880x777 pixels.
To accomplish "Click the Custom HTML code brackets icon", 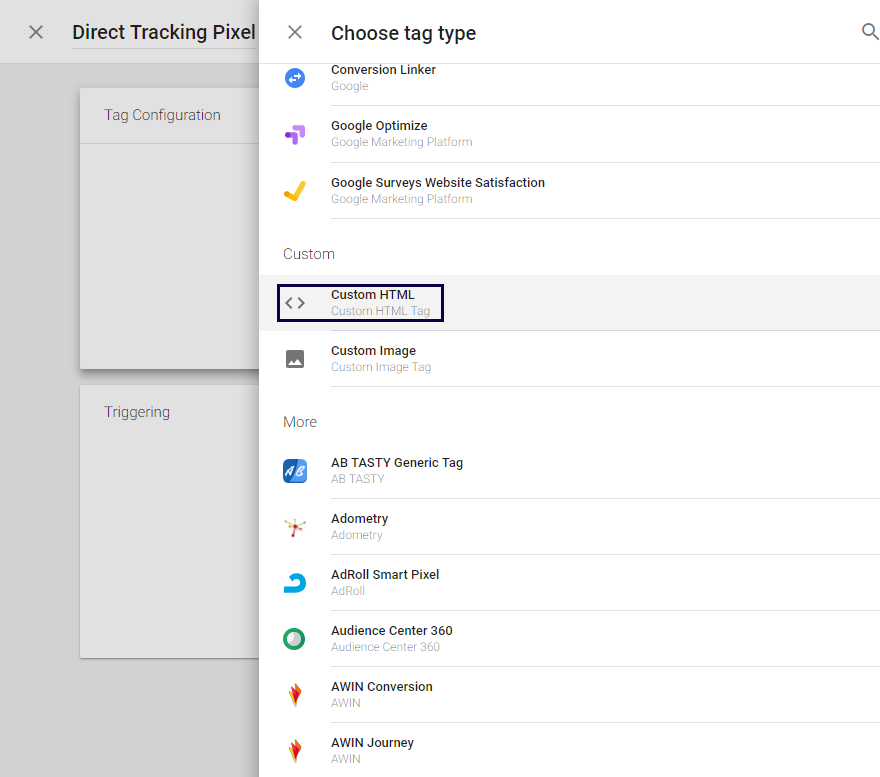I will 295,303.
